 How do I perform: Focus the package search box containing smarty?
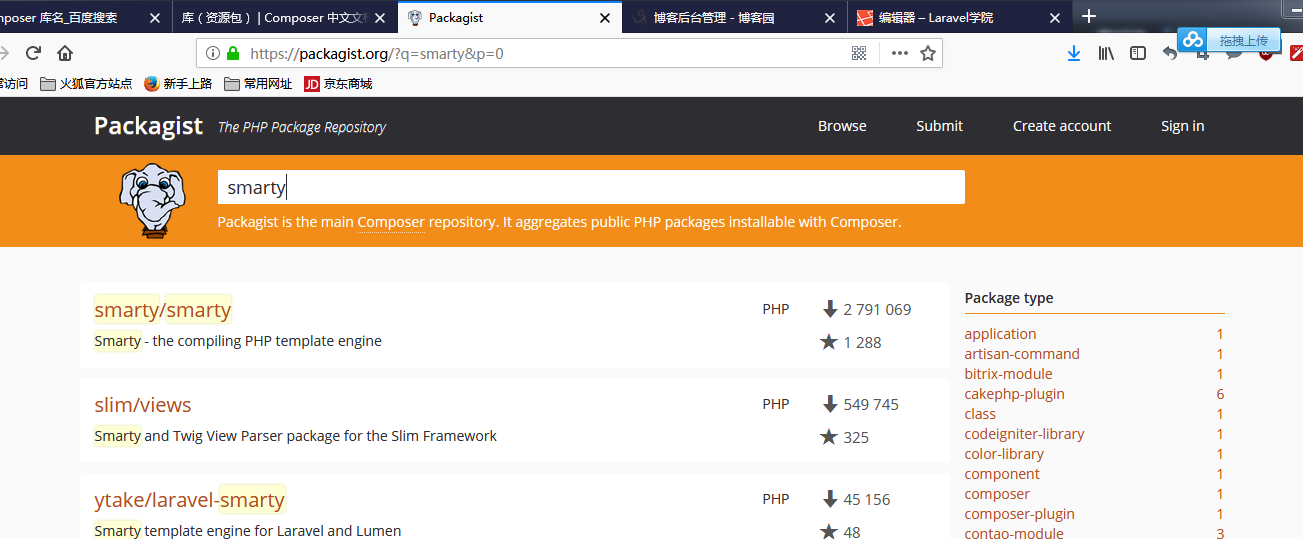[591, 187]
